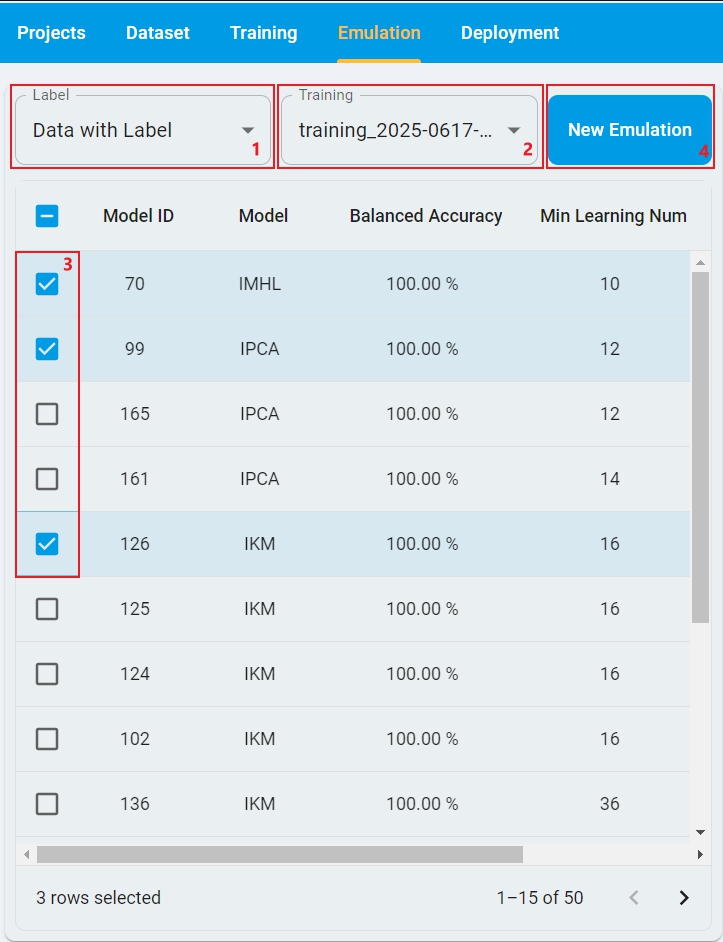Expand the Training selection dropdown
Image resolution: width=723 pixels, height=942 pixels.
pyautogui.click(x=409, y=130)
